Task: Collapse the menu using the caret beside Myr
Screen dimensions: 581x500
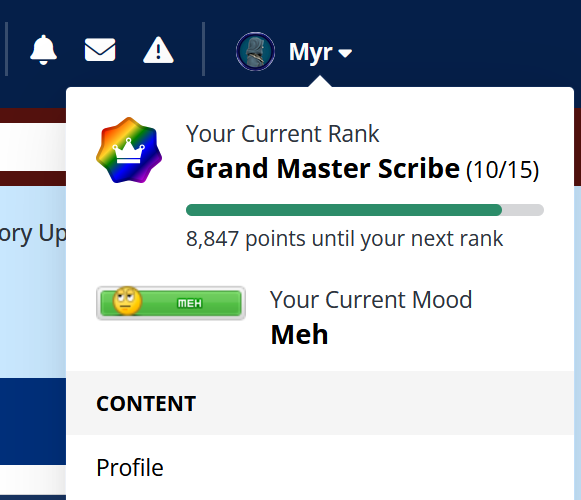Action: pyautogui.click(x=345, y=54)
